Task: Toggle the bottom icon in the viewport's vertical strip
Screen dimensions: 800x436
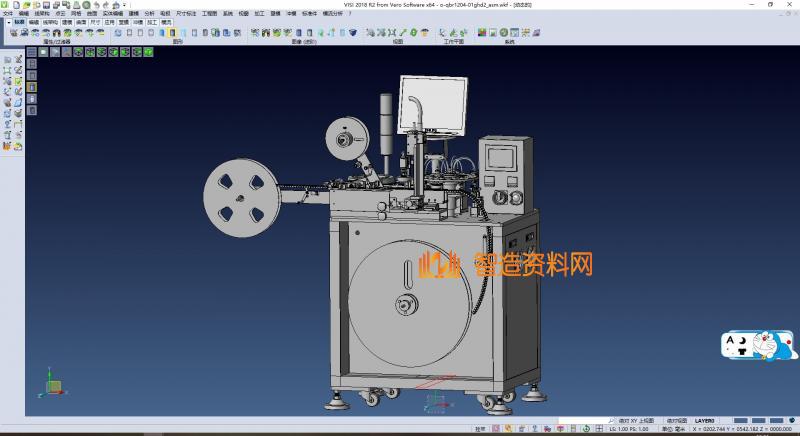Action: (x=32, y=110)
